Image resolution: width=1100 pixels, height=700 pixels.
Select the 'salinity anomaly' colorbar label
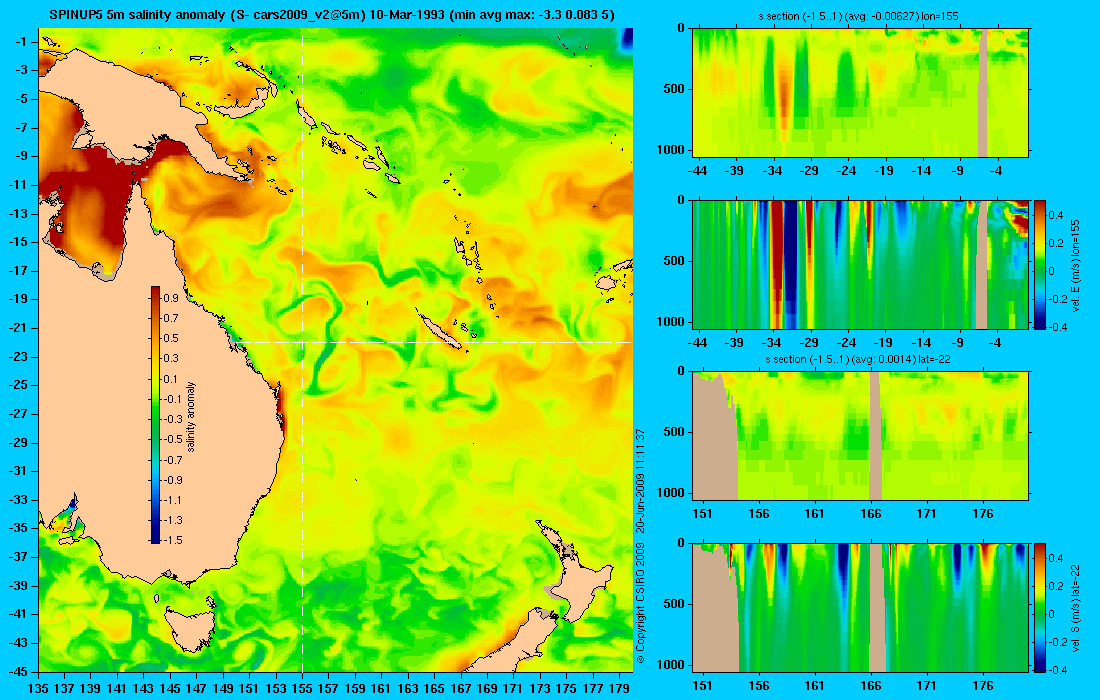(191, 417)
